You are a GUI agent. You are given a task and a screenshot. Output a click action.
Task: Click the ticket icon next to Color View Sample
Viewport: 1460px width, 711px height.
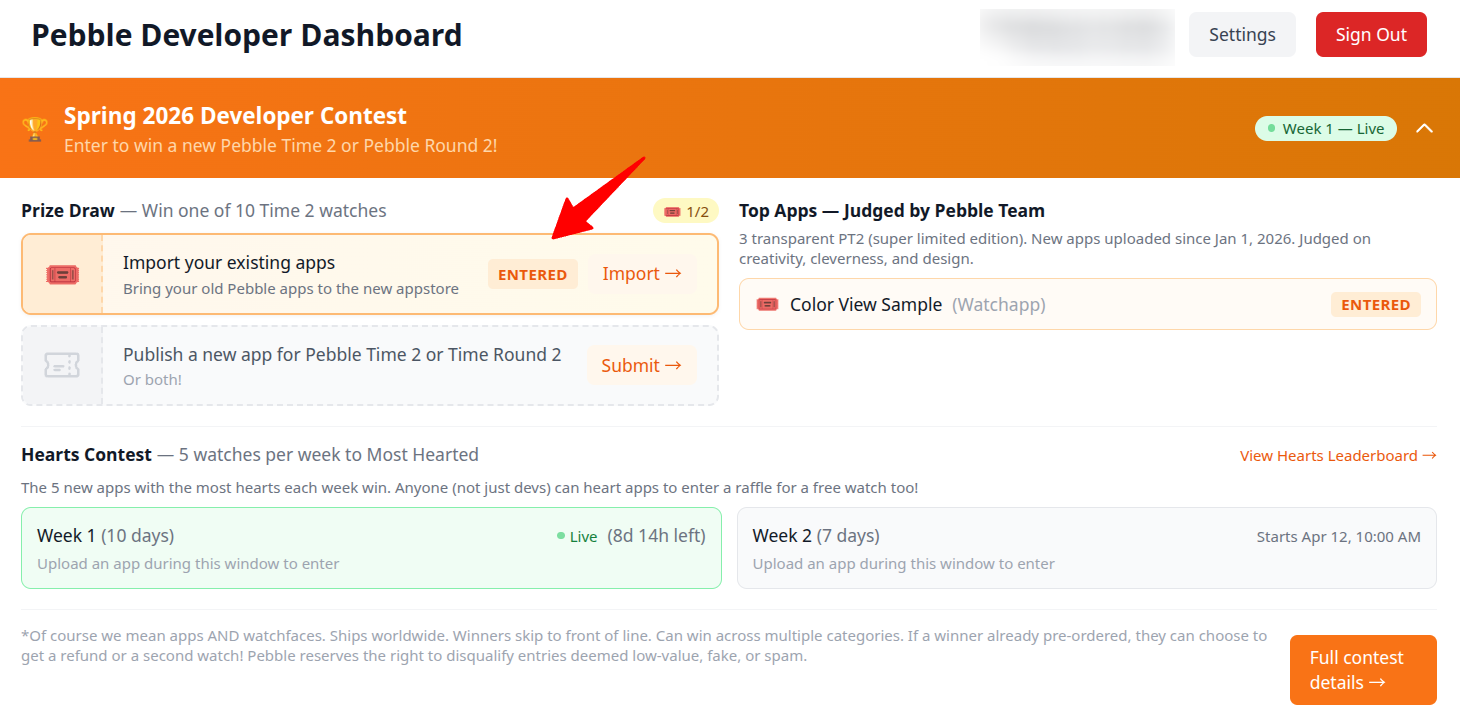[x=767, y=305]
